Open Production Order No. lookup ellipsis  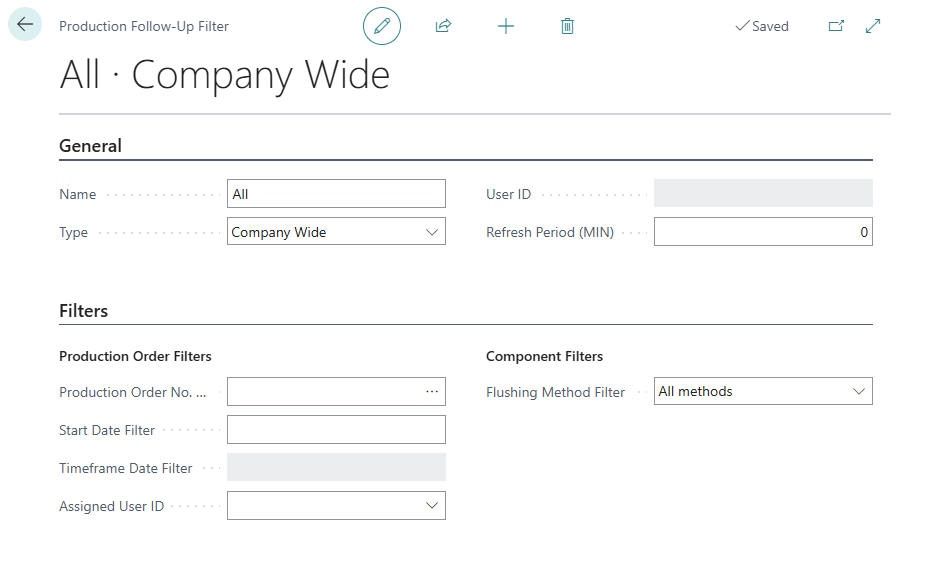pos(432,392)
